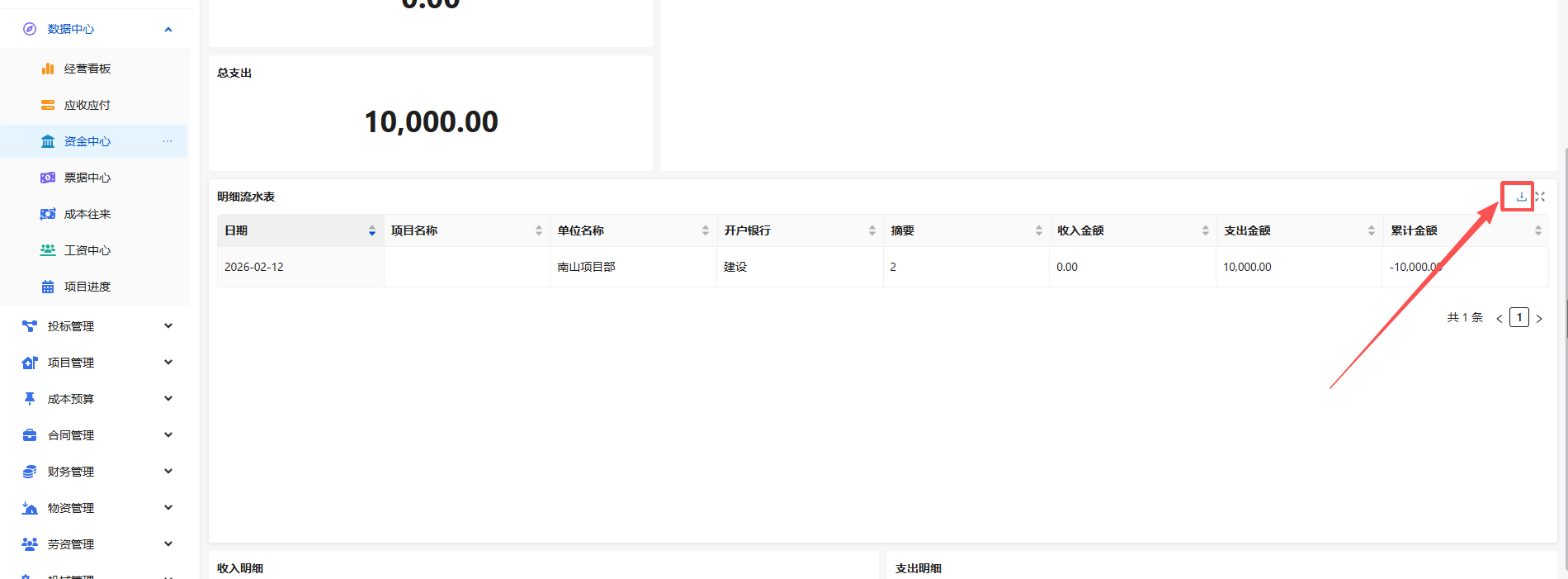Click the 支出明细 panel title
This screenshot has height=579, width=1568.
point(919,568)
